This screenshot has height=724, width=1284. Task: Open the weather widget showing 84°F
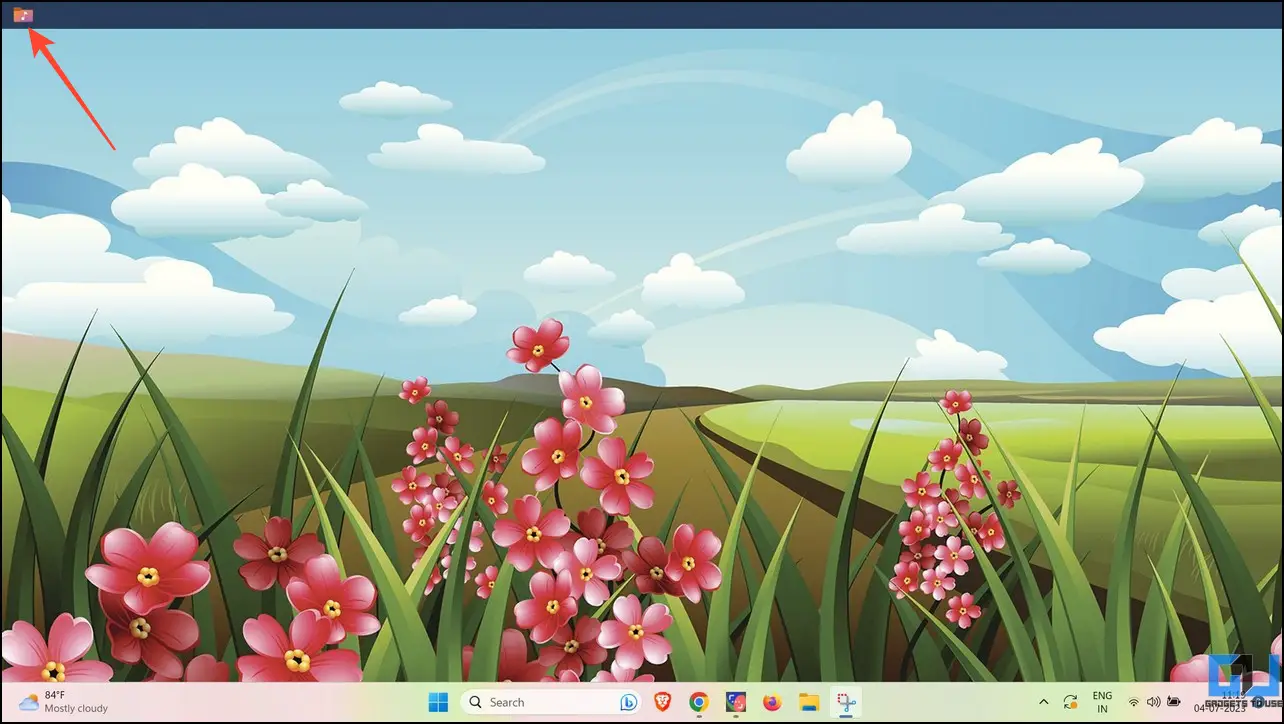63,702
